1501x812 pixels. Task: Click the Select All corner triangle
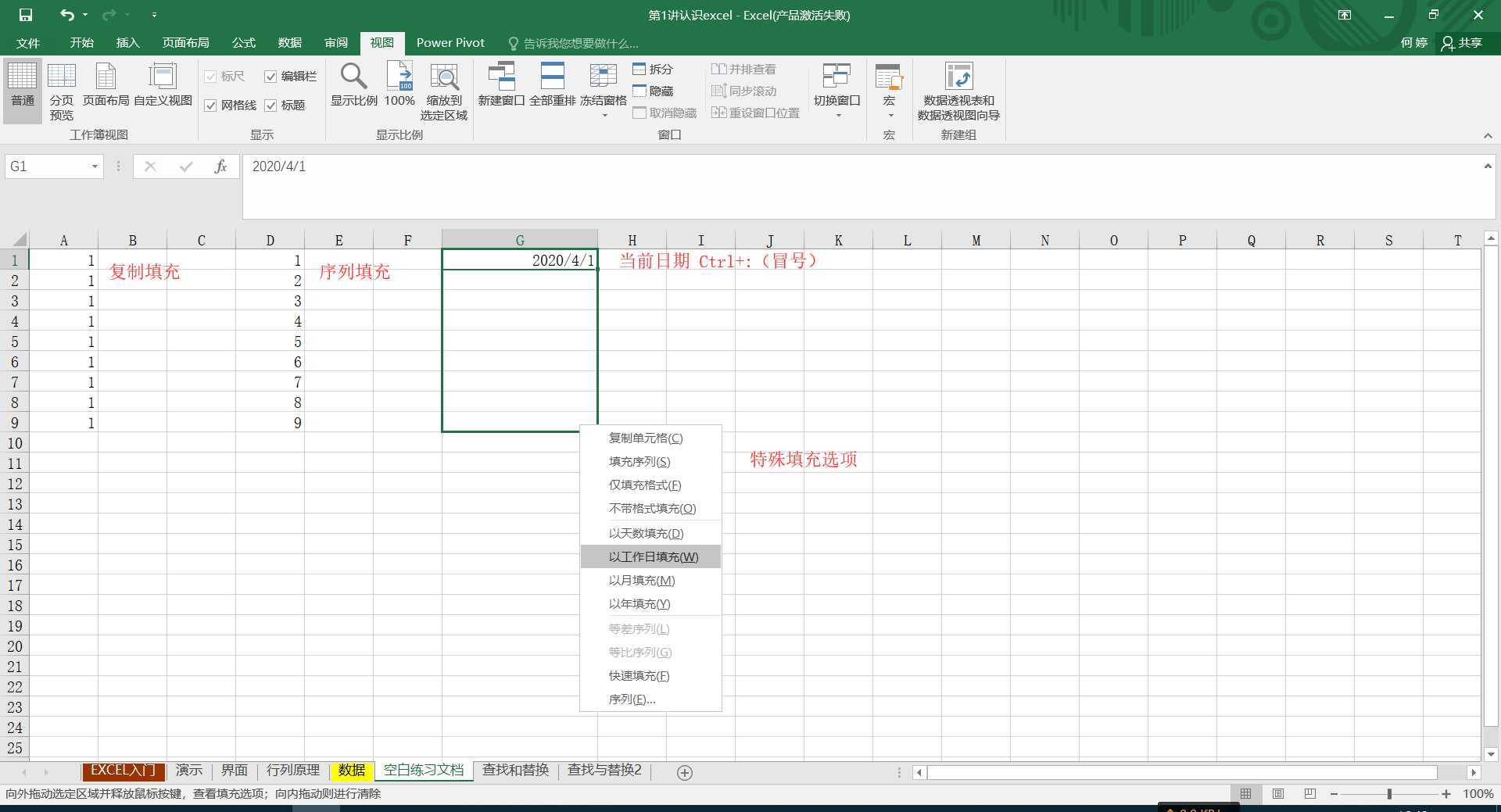(x=20, y=240)
